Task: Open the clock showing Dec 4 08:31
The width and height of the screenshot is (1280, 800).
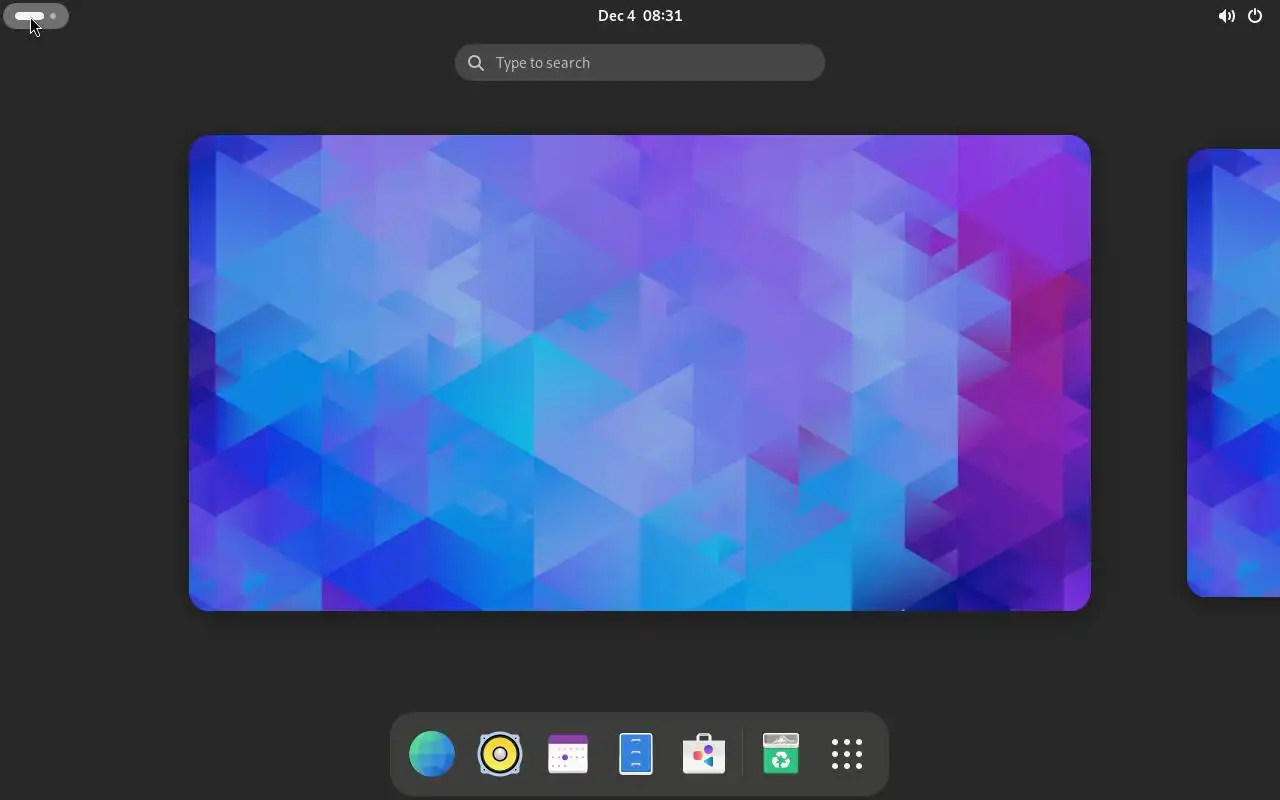Action: click(640, 16)
